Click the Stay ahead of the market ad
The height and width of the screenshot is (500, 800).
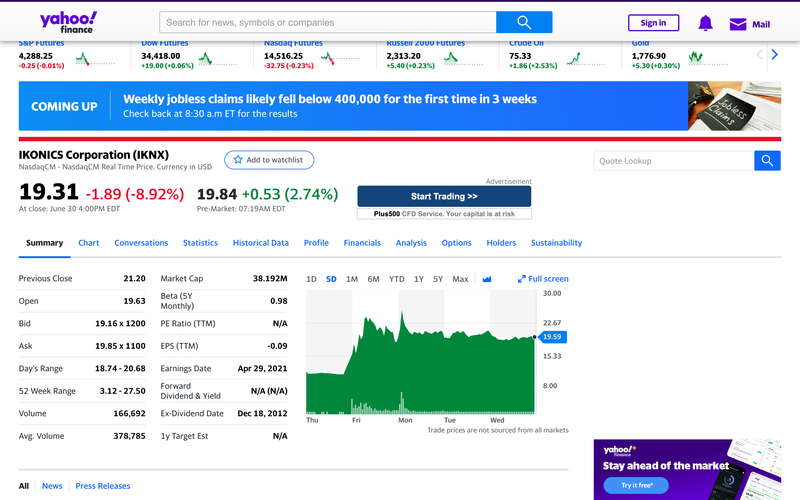point(687,469)
